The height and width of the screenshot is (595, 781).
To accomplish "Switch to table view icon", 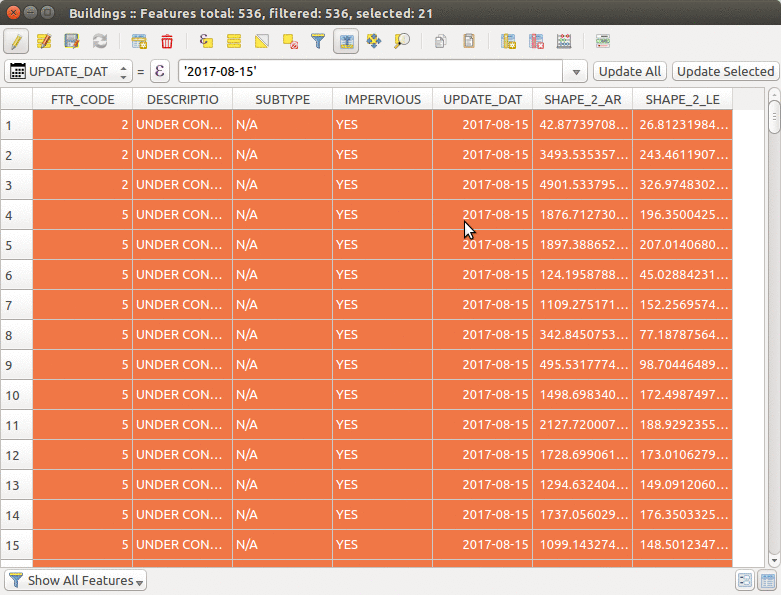I will pyautogui.click(x=768, y=581).
